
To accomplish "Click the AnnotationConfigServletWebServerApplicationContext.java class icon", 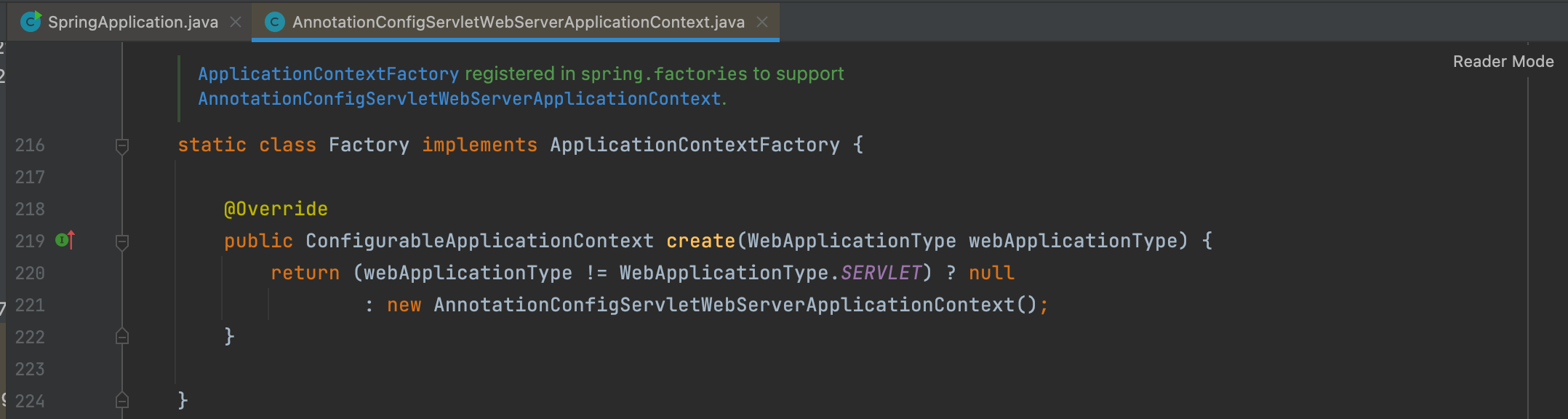I will click(274, 22).
